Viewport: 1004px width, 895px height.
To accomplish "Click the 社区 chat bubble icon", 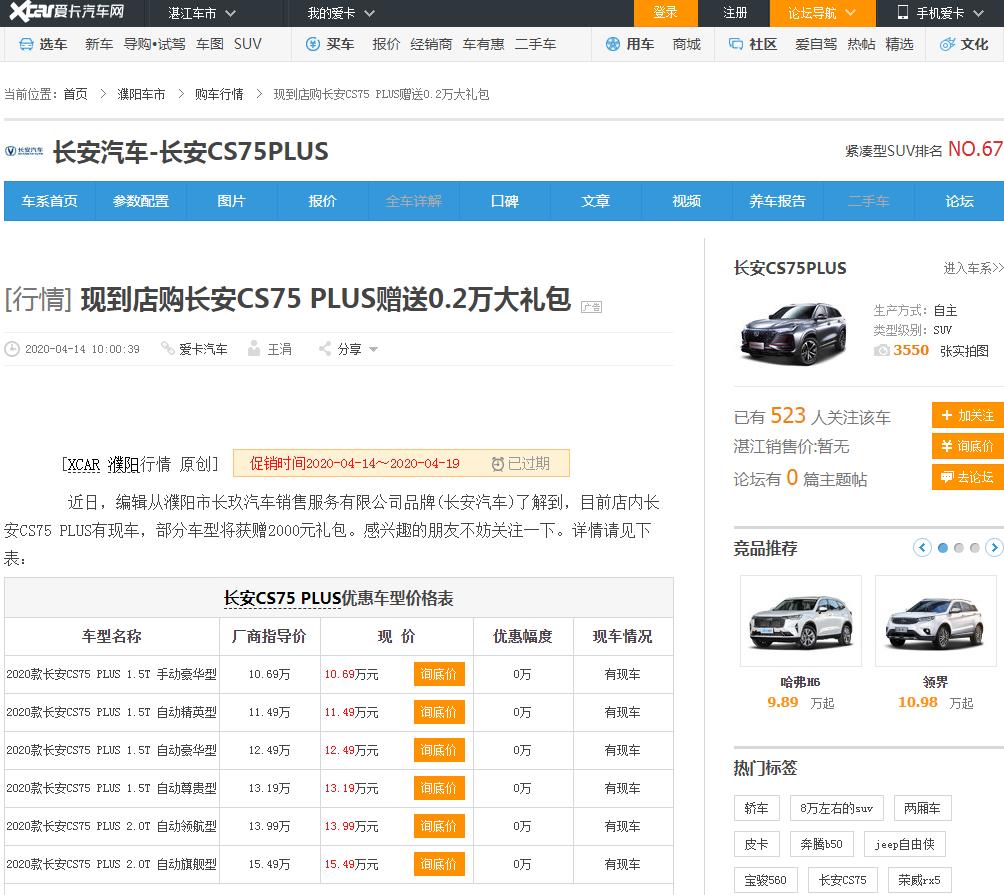I will [x=736, y=44].
